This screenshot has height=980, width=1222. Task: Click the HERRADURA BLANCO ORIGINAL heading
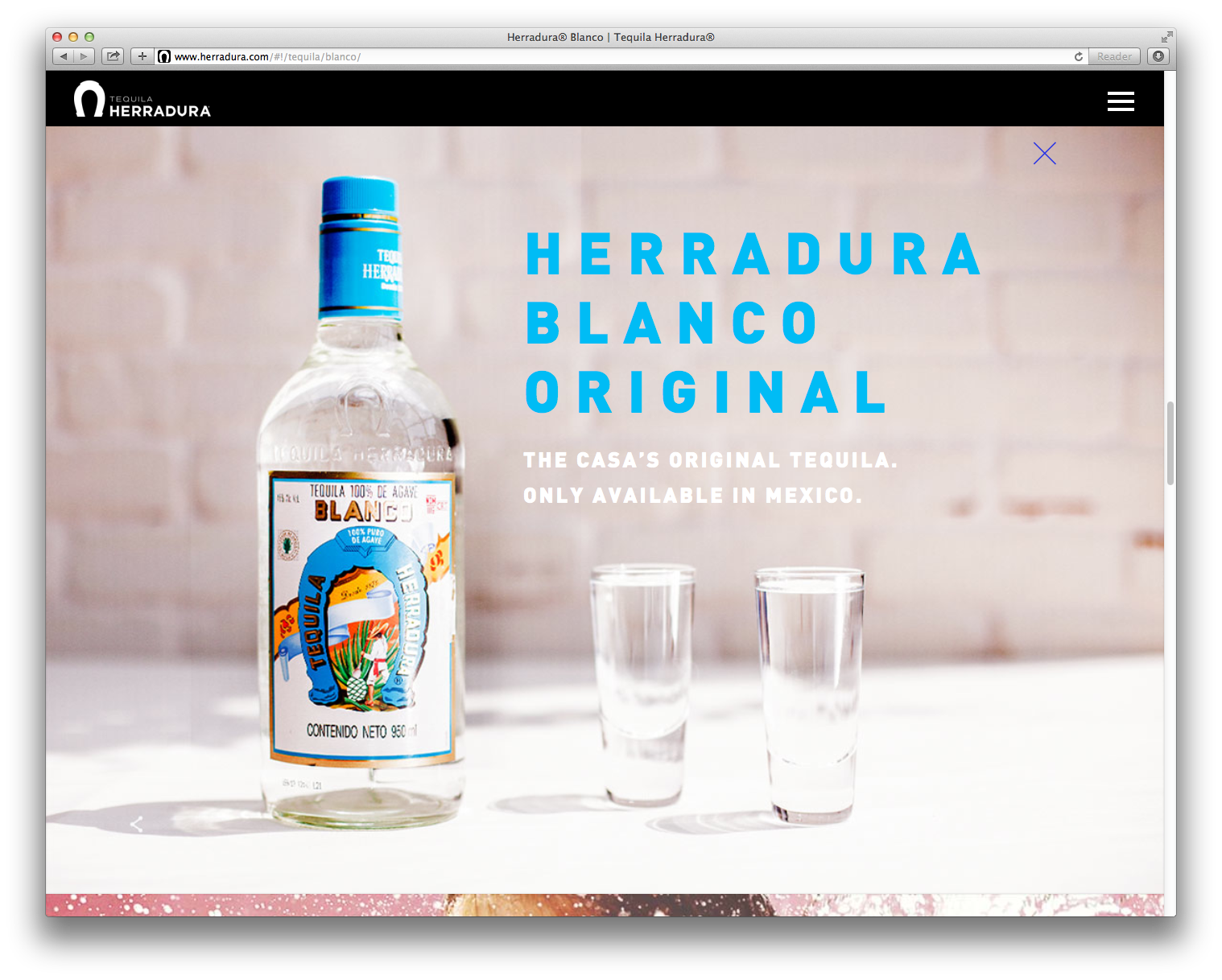(753, 323)
